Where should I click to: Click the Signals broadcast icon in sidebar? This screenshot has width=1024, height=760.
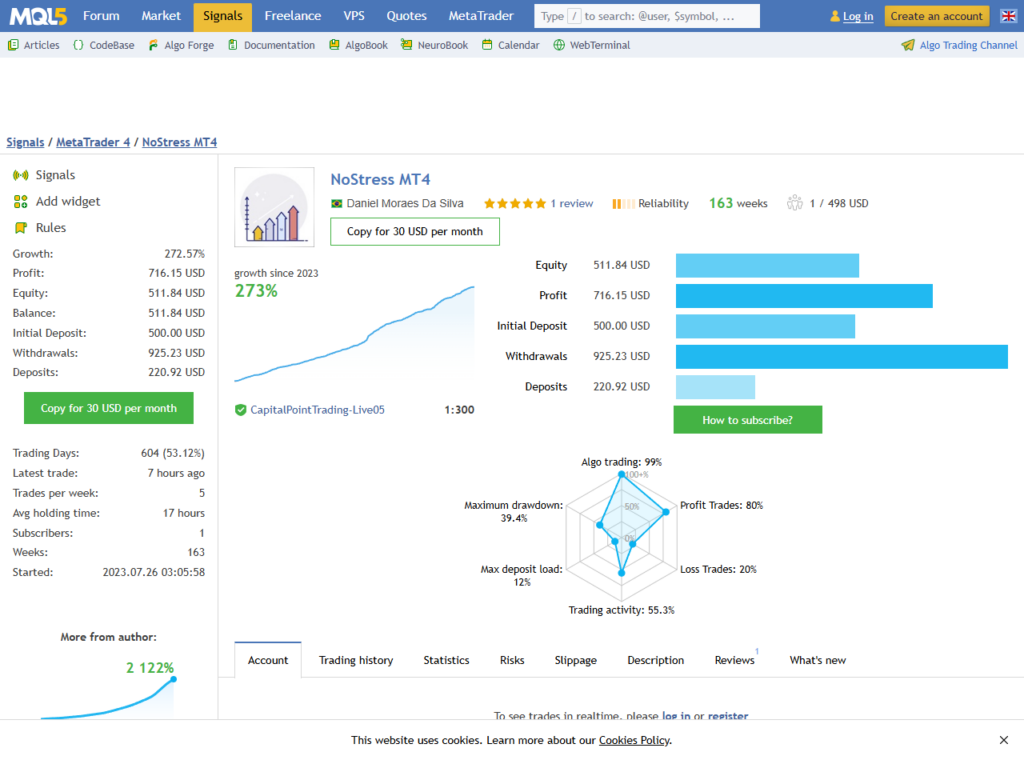click(21, 175)
